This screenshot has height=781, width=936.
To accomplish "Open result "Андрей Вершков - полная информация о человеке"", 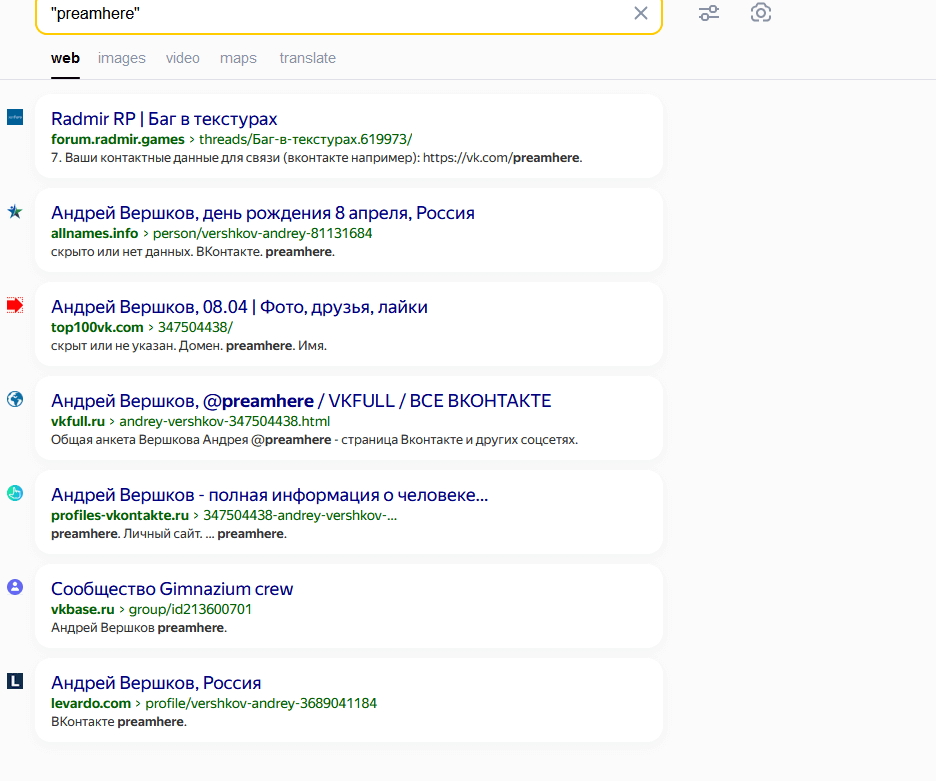I will pos(269,495).
